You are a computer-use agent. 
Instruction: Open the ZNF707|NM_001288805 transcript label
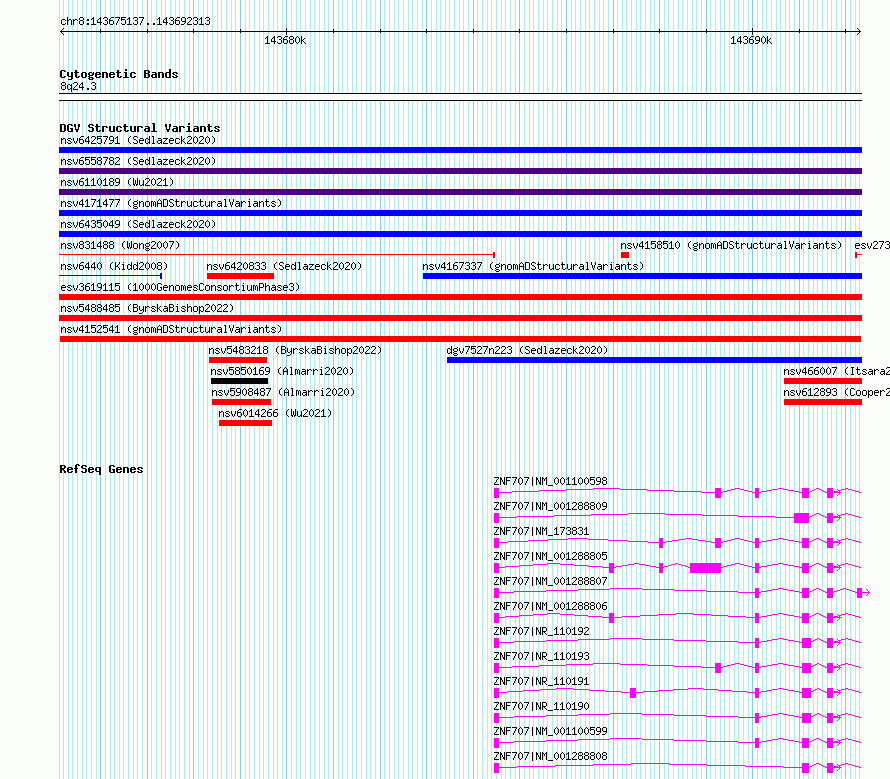[x=551, y=556]
